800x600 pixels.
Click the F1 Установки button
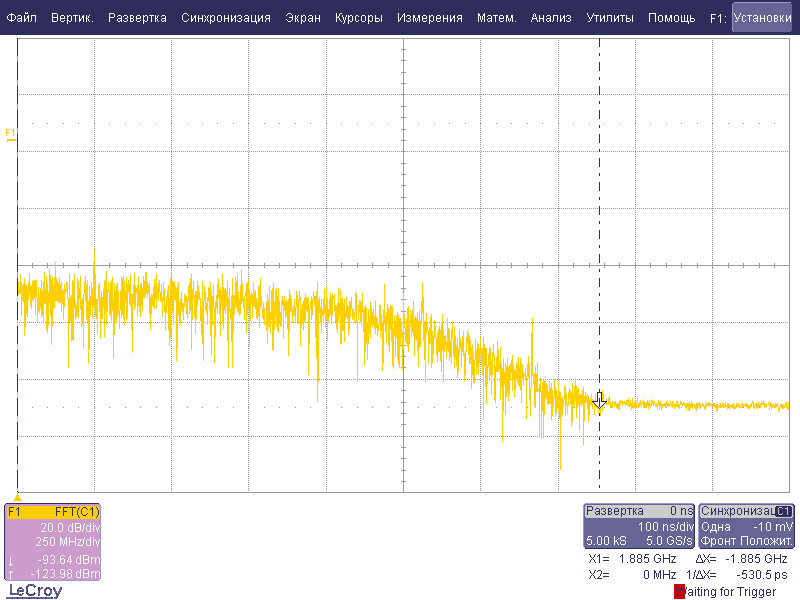761,18
